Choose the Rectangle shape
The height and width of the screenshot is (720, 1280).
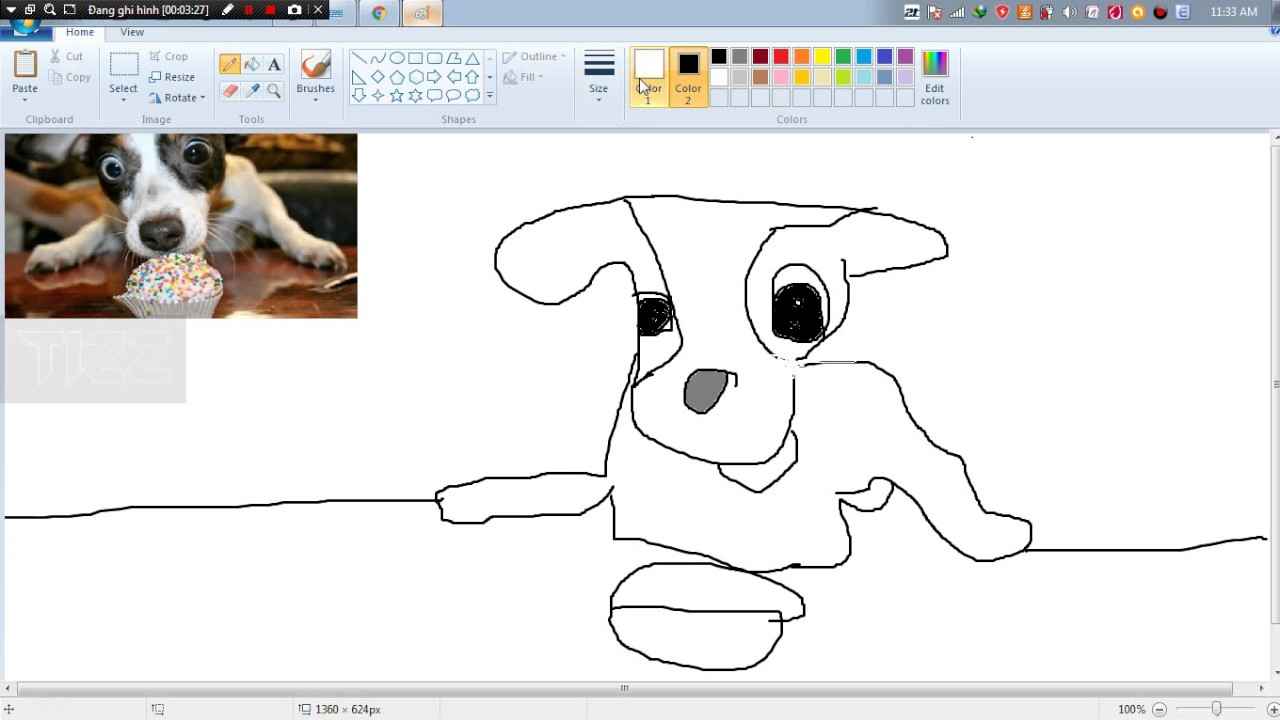coord(415,58)
